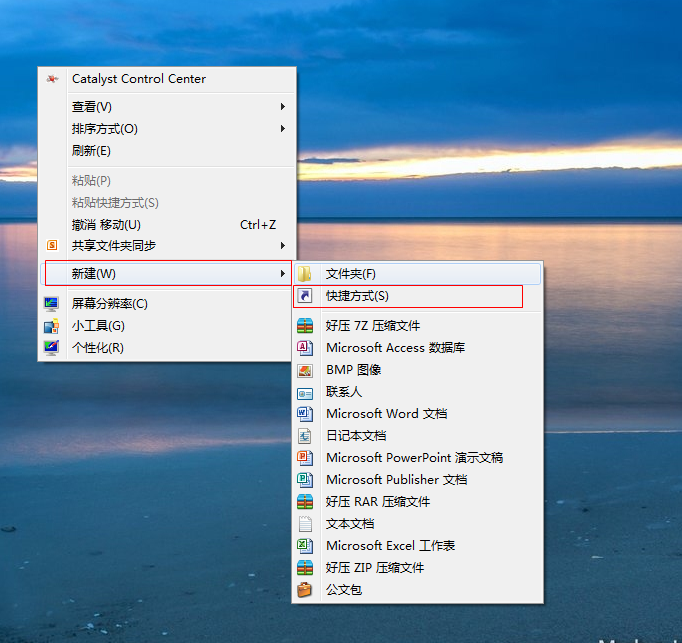Create new 好压 7Z 压缩文件
682x643 pixels.
(x=418, y=326)
